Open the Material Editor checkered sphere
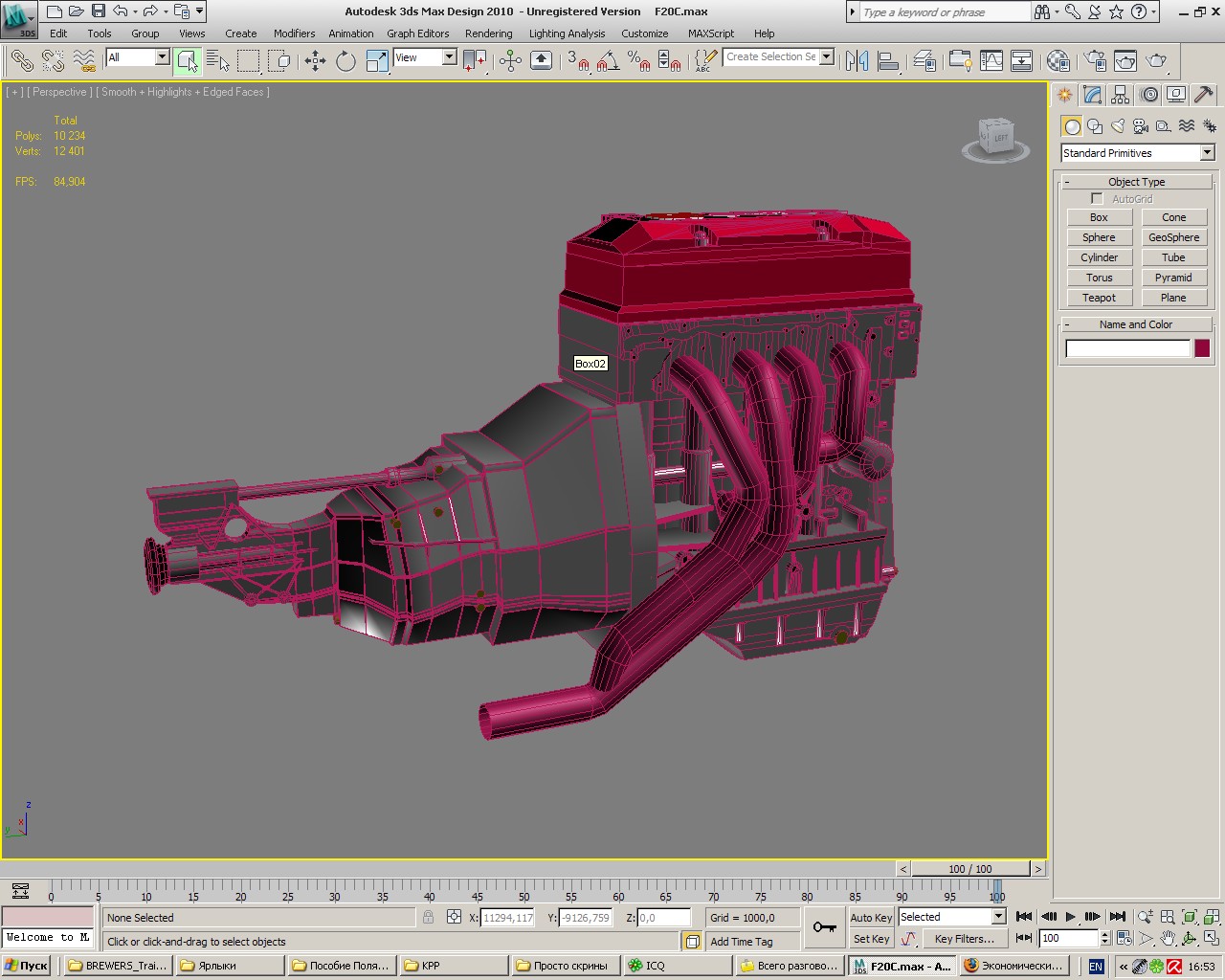Image resolution: width=1225 pixels, height=980 pixels. [x=1058, y=61]
